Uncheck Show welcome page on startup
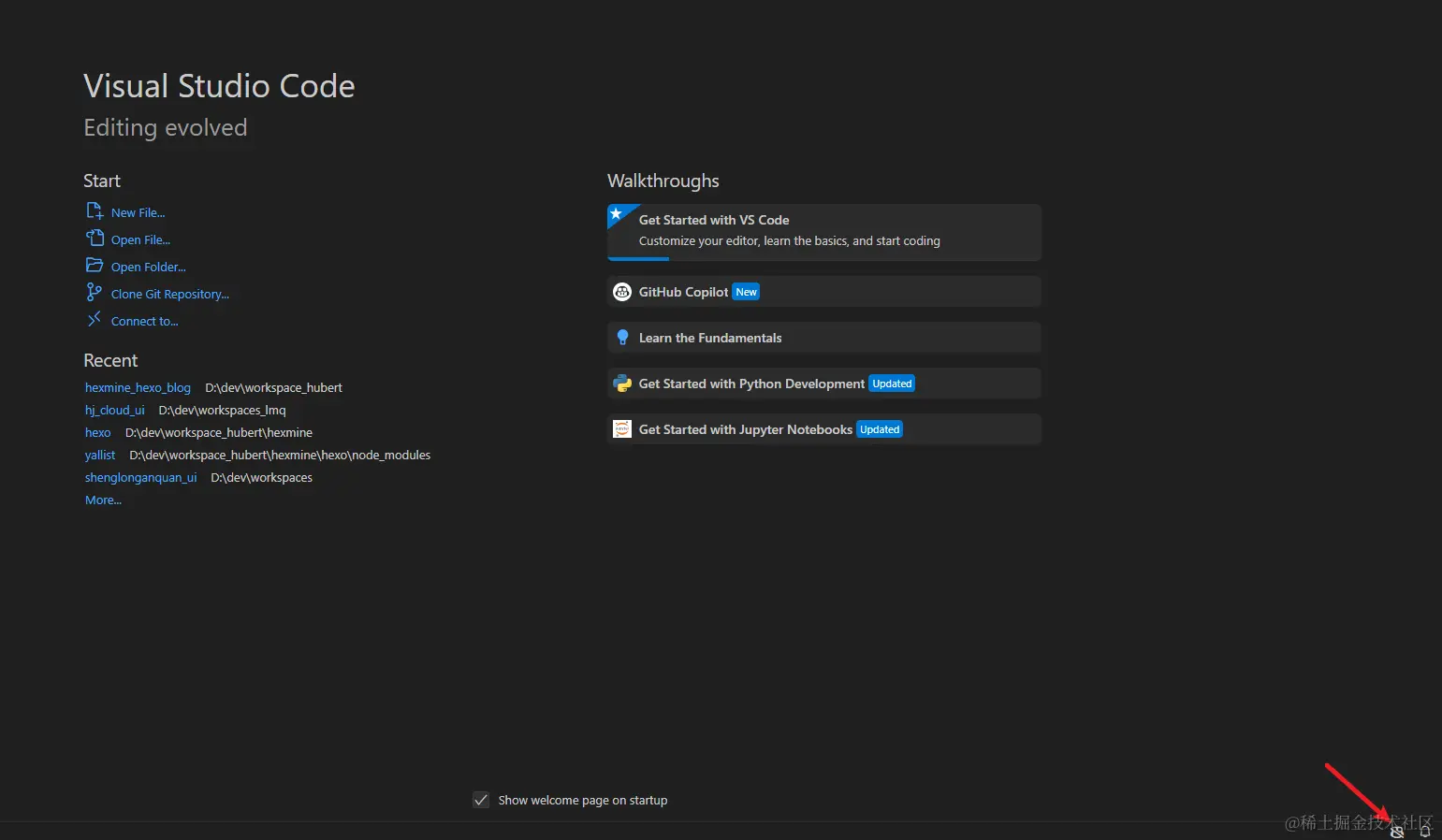 click(x=481, y=800)
